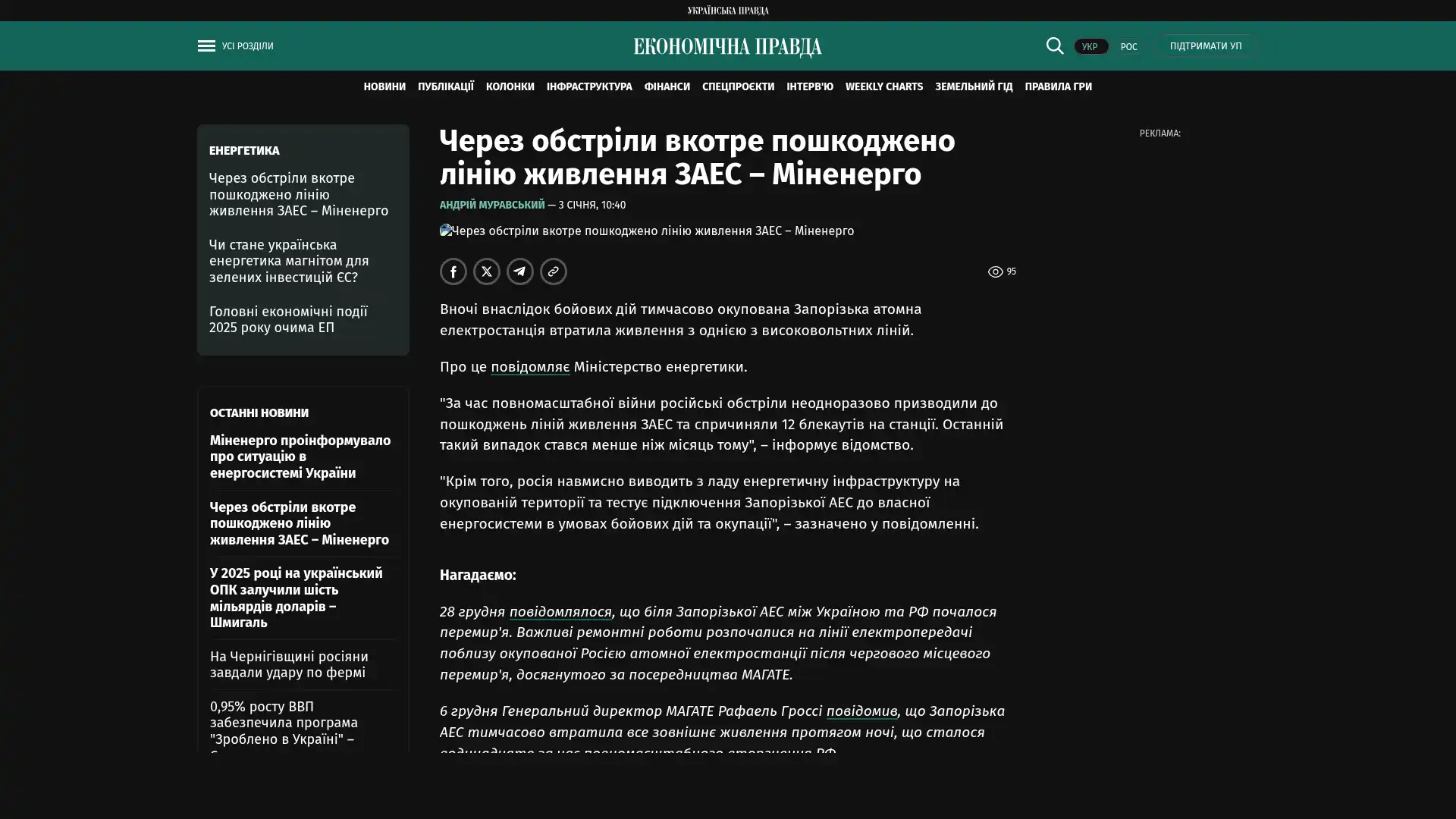Share article on X (Twitter)
The width and height of the screenshot is (1456, 819).
pyautogui.click(x=486, y=271)
